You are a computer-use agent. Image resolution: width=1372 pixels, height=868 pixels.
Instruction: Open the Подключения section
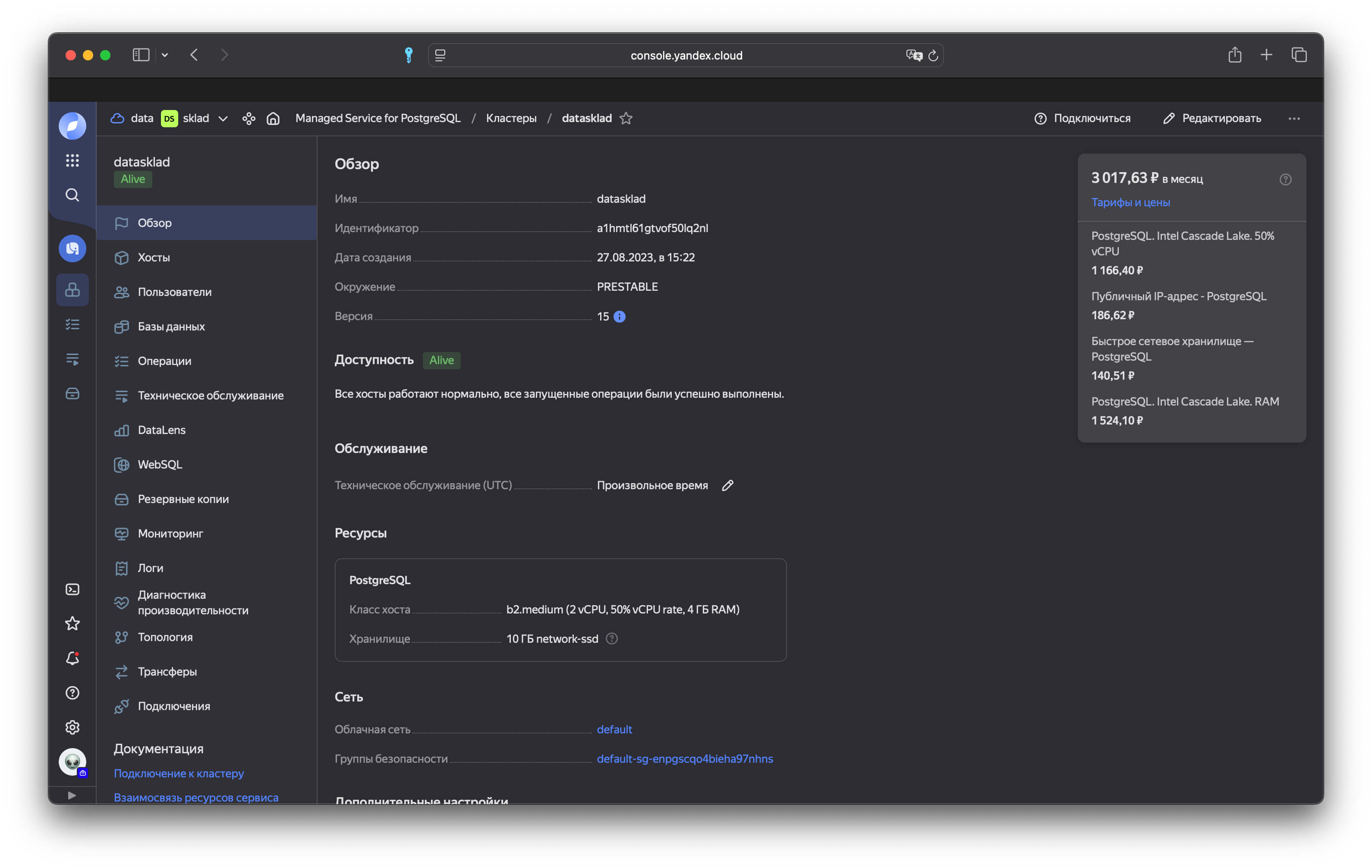pos(206,706)
